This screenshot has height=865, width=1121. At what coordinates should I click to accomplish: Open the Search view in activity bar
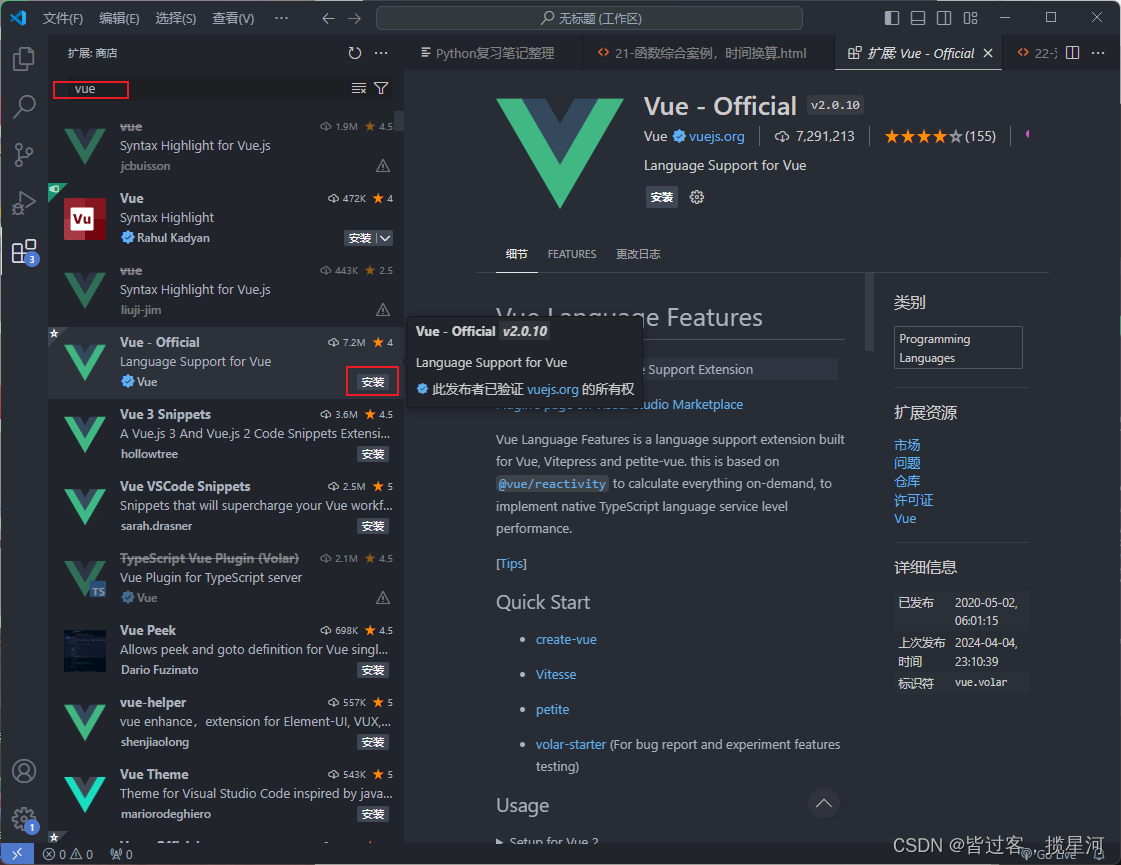click(x=24, y=107)
